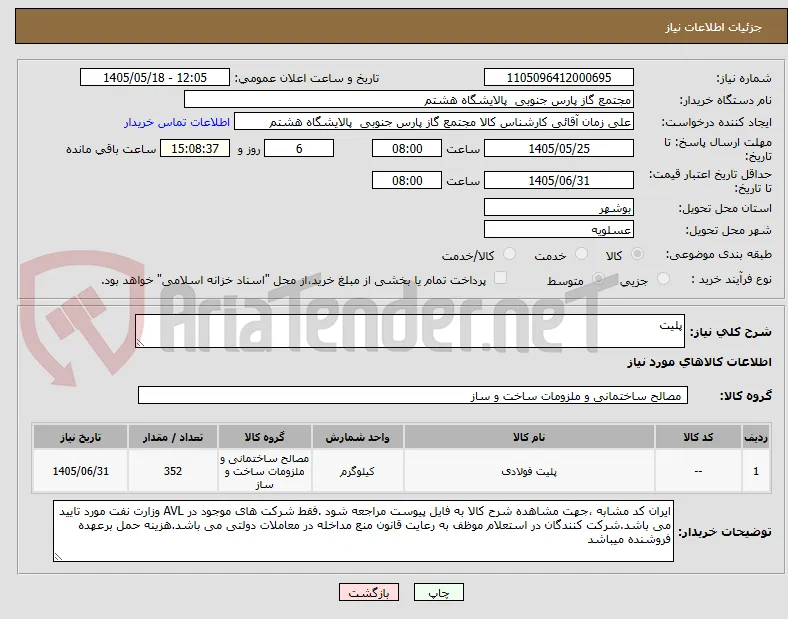Image resolution: width=788 pixels, height=619 pixels.
Task: Click the چاپ print button
Action: click(439, 592)
